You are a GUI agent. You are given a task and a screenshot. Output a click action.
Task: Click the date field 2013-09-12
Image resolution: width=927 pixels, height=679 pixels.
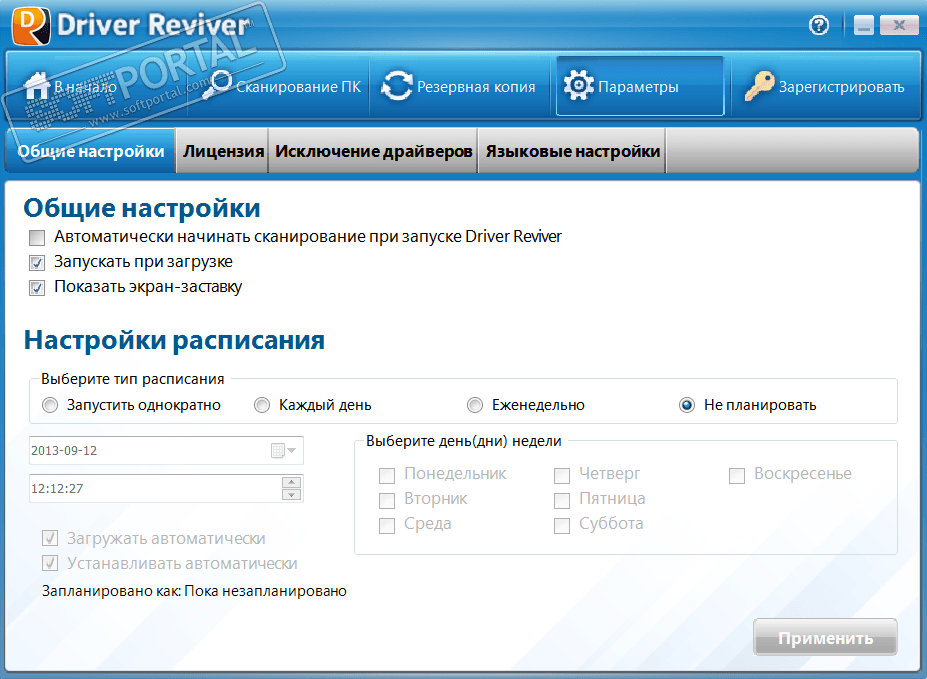(x=166, y=451)
